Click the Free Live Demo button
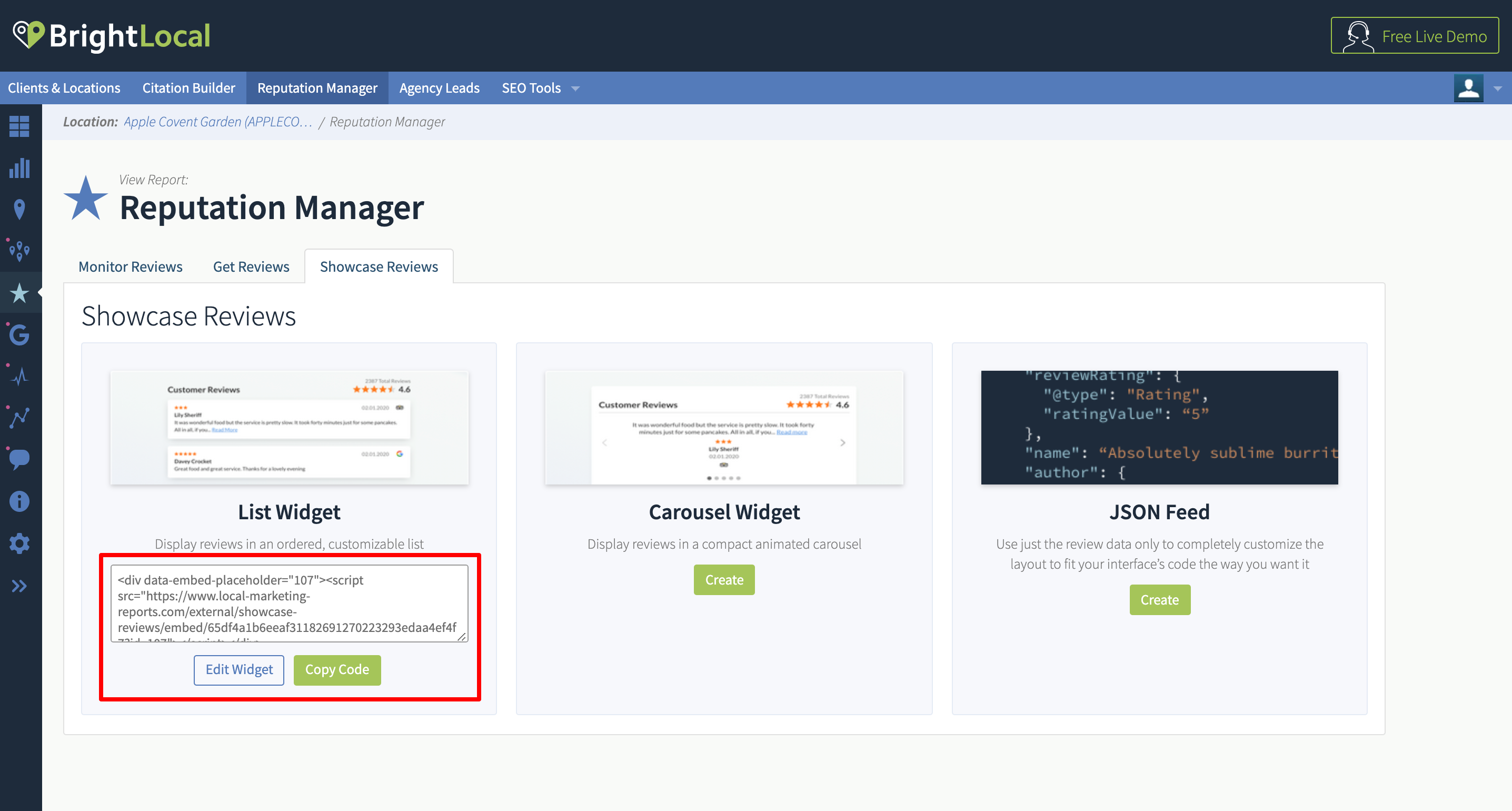1512x811 pixels. click(1415, 36)
